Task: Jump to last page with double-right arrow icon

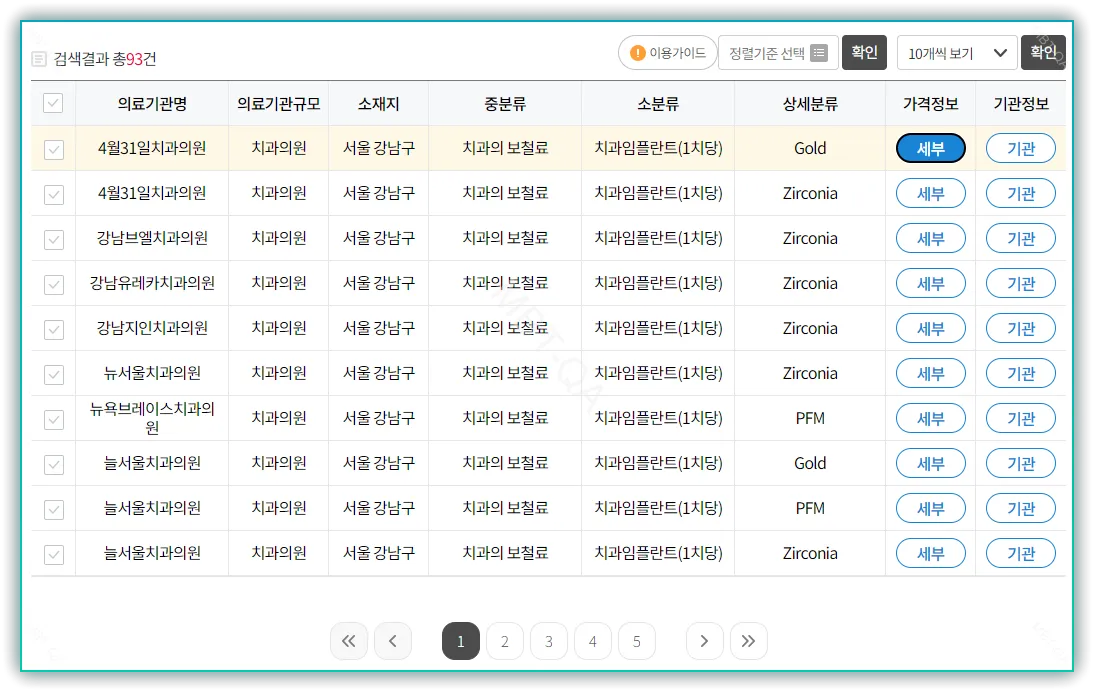Action: [x=749, y=641]
